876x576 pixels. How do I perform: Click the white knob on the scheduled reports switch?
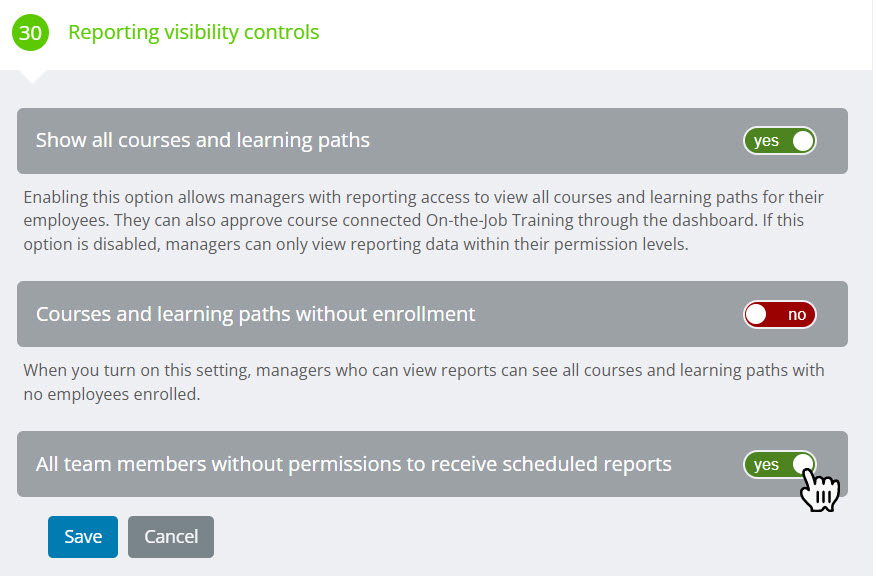point(803,464)
